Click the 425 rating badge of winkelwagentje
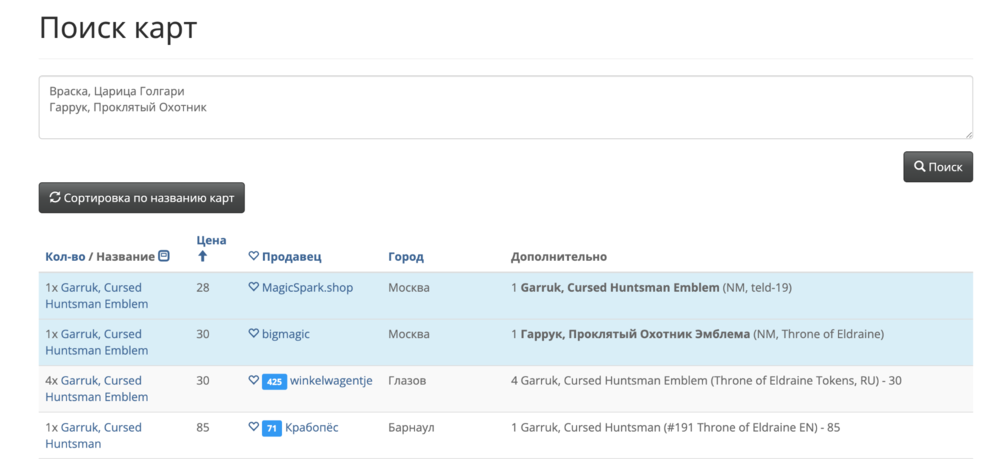This screenshot has height=459, width=1000. click(274, 381)
